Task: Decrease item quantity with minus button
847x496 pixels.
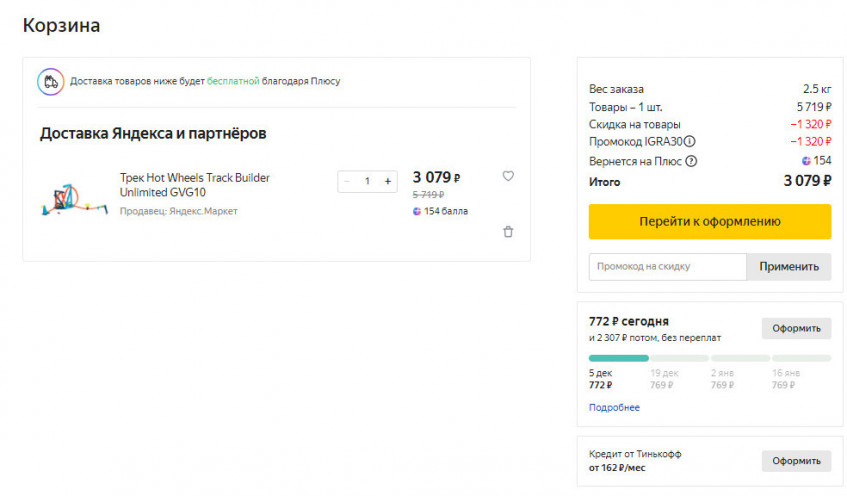Action: pyautogui.click(x=347, y=181)
